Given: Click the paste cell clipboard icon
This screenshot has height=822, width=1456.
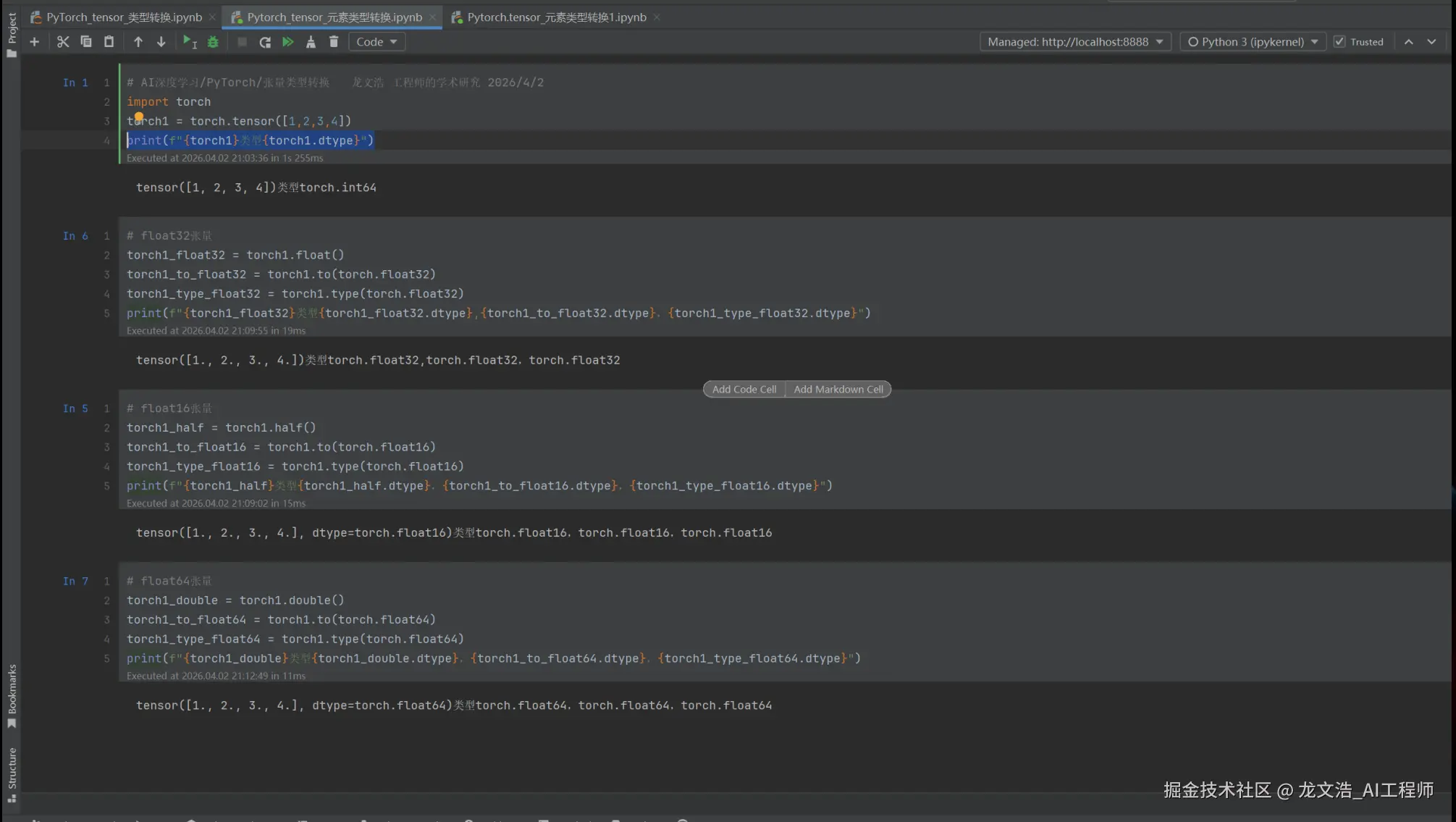Looking at the screenshot, I should [x=109, y=42].
